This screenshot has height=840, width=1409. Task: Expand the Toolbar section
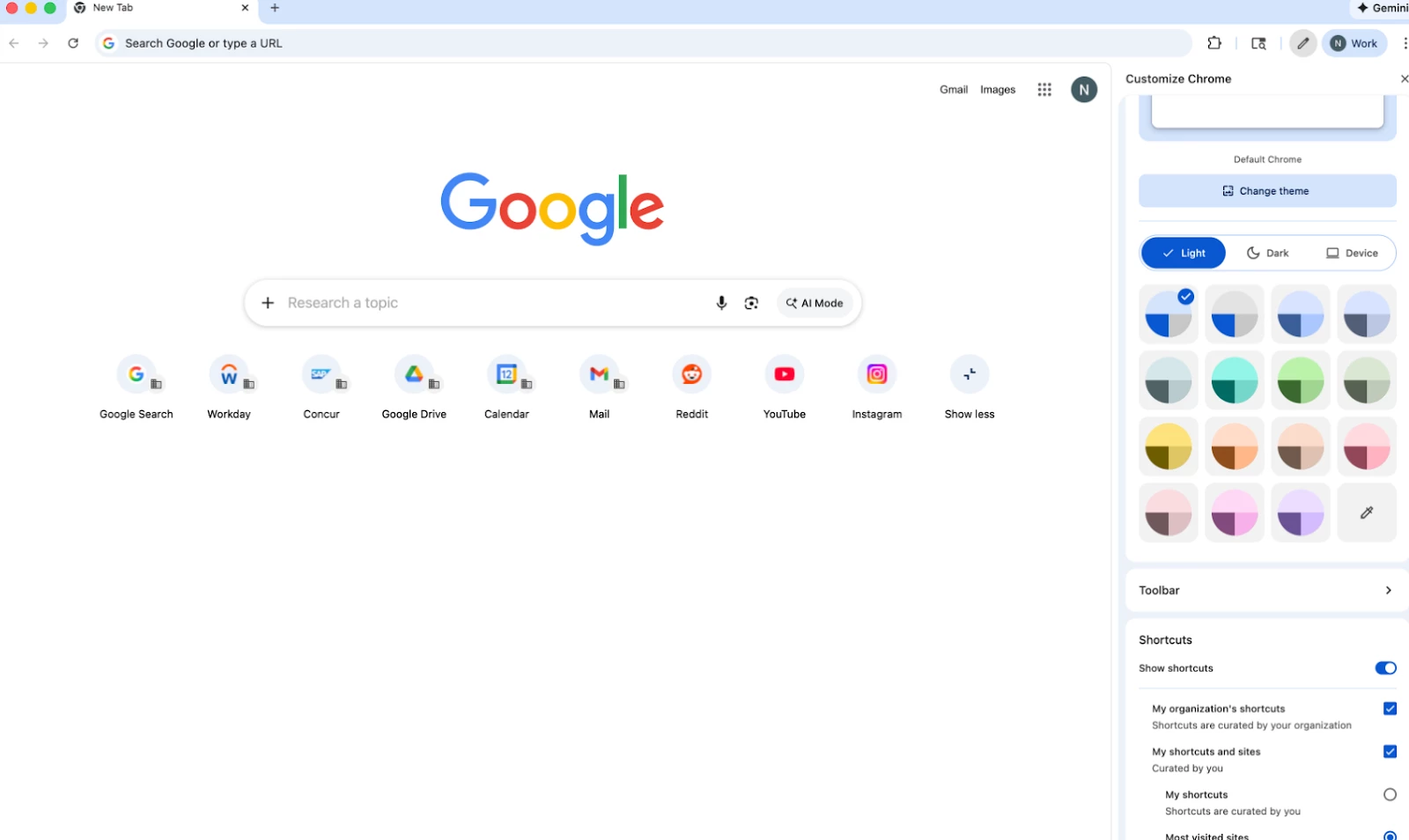click(1267, 591)
